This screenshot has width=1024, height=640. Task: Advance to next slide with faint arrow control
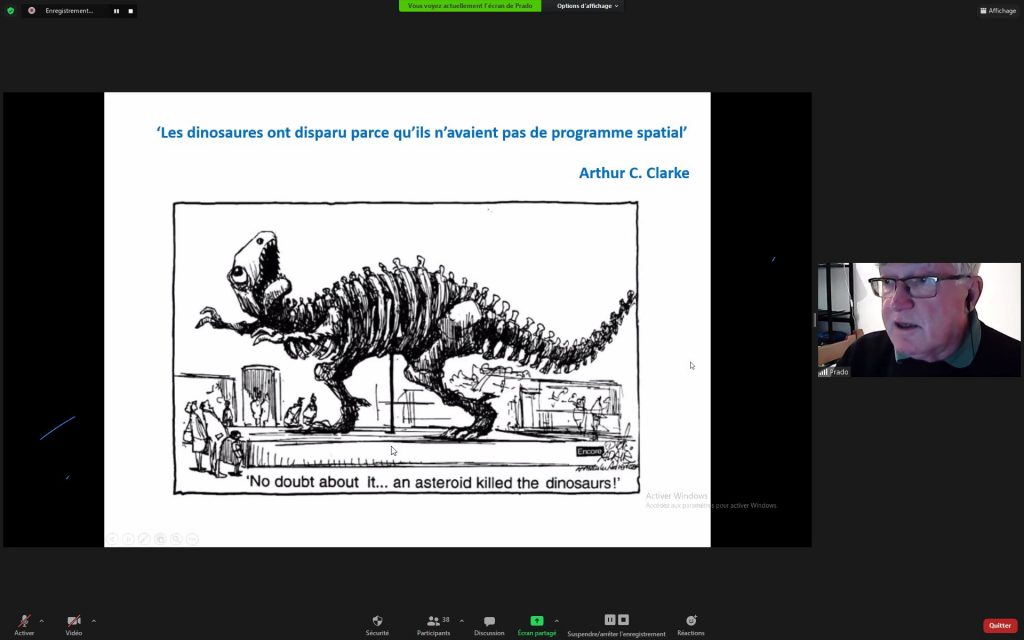[x=129, y=539]
